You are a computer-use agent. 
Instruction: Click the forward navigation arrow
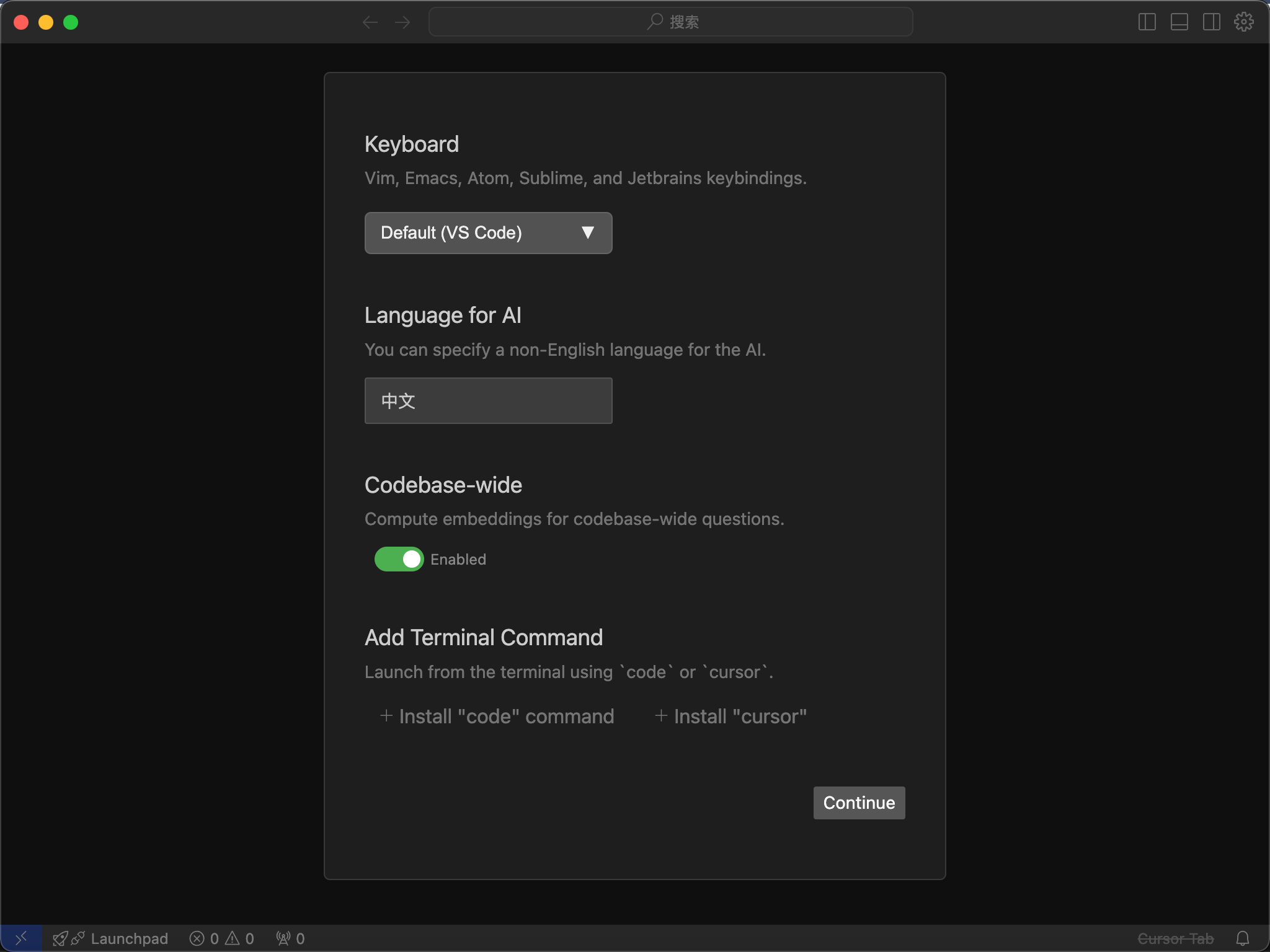point(402,22)
